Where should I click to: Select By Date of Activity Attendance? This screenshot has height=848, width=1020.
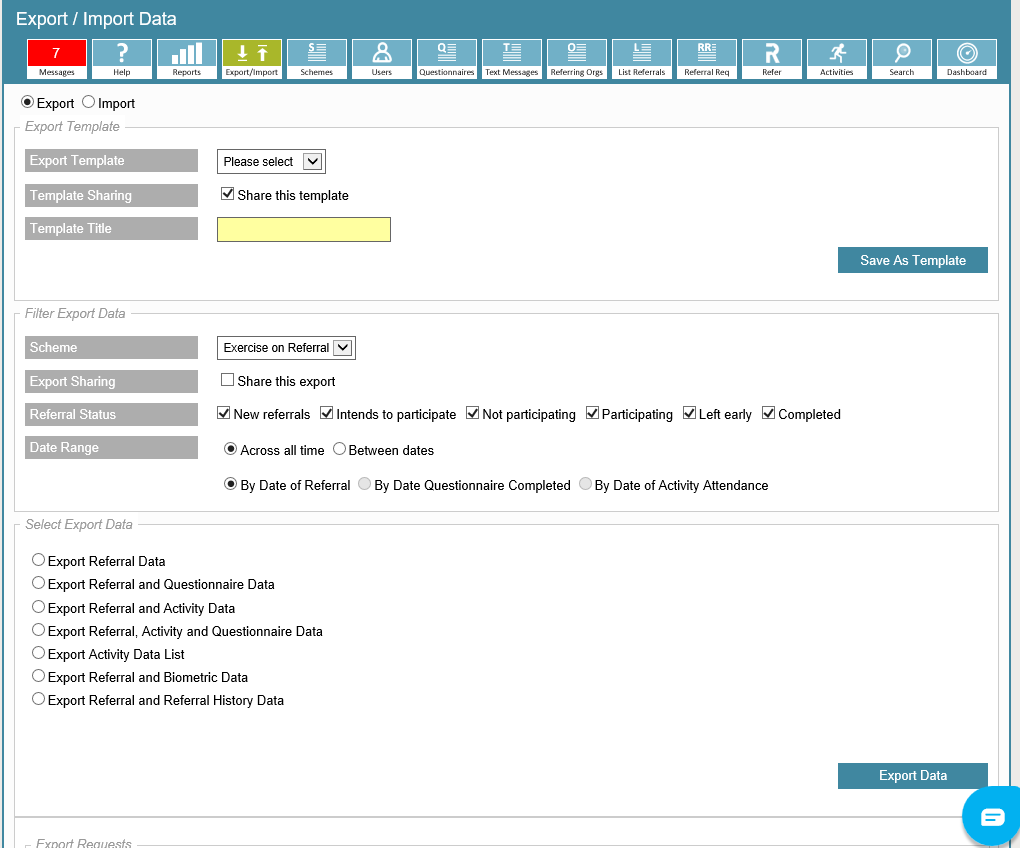[x=585, y=484]
